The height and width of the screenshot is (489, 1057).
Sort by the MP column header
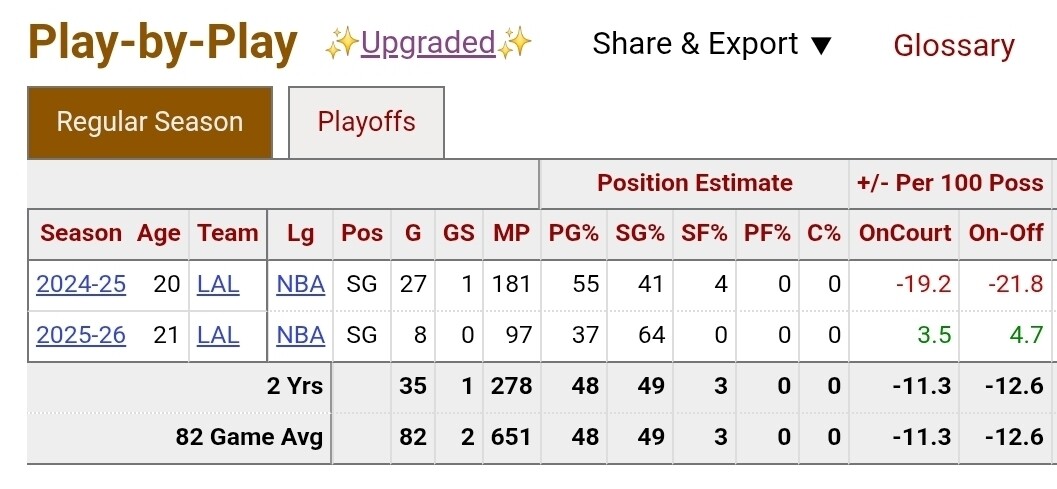(512, 233)
